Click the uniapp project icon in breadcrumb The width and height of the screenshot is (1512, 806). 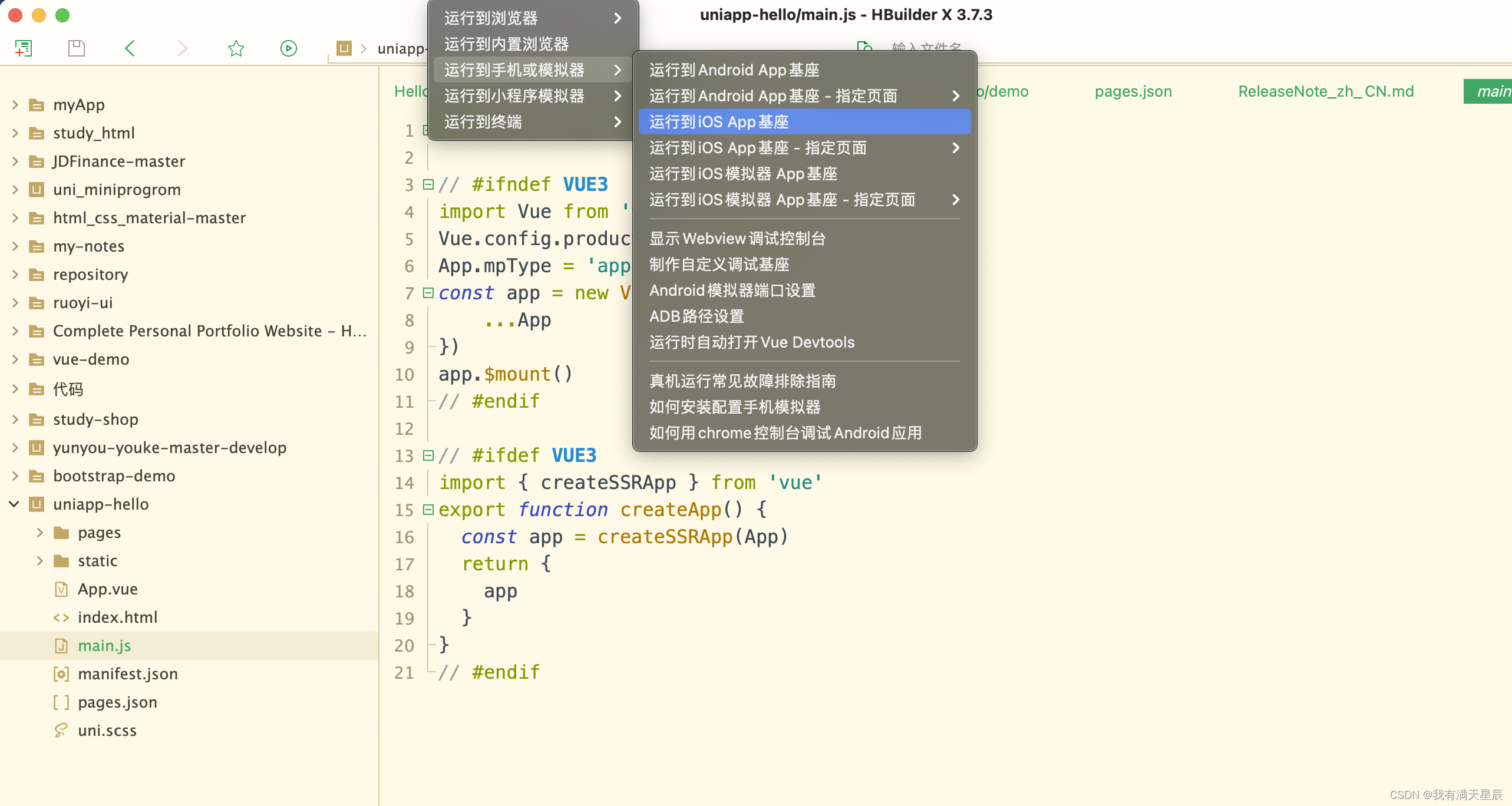pyautogui.click(x=344, y=48)
